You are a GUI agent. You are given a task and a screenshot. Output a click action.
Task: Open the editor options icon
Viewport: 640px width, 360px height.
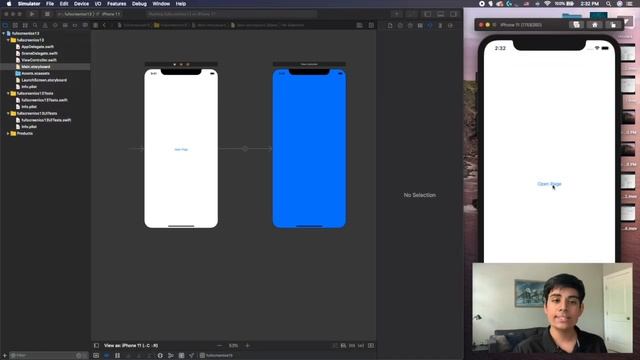(360, 25)
